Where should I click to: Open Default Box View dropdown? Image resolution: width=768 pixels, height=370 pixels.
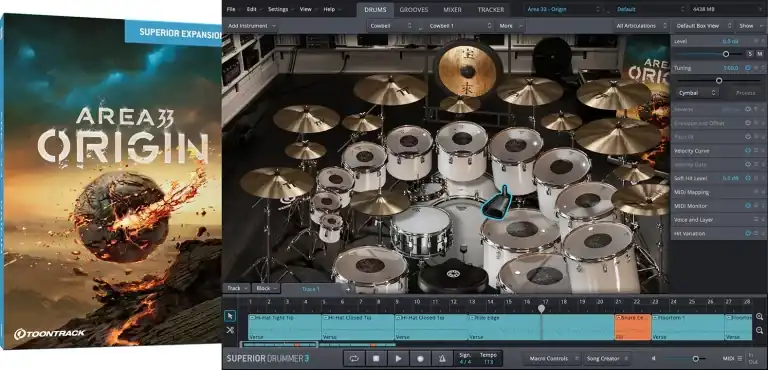point(703,26)
